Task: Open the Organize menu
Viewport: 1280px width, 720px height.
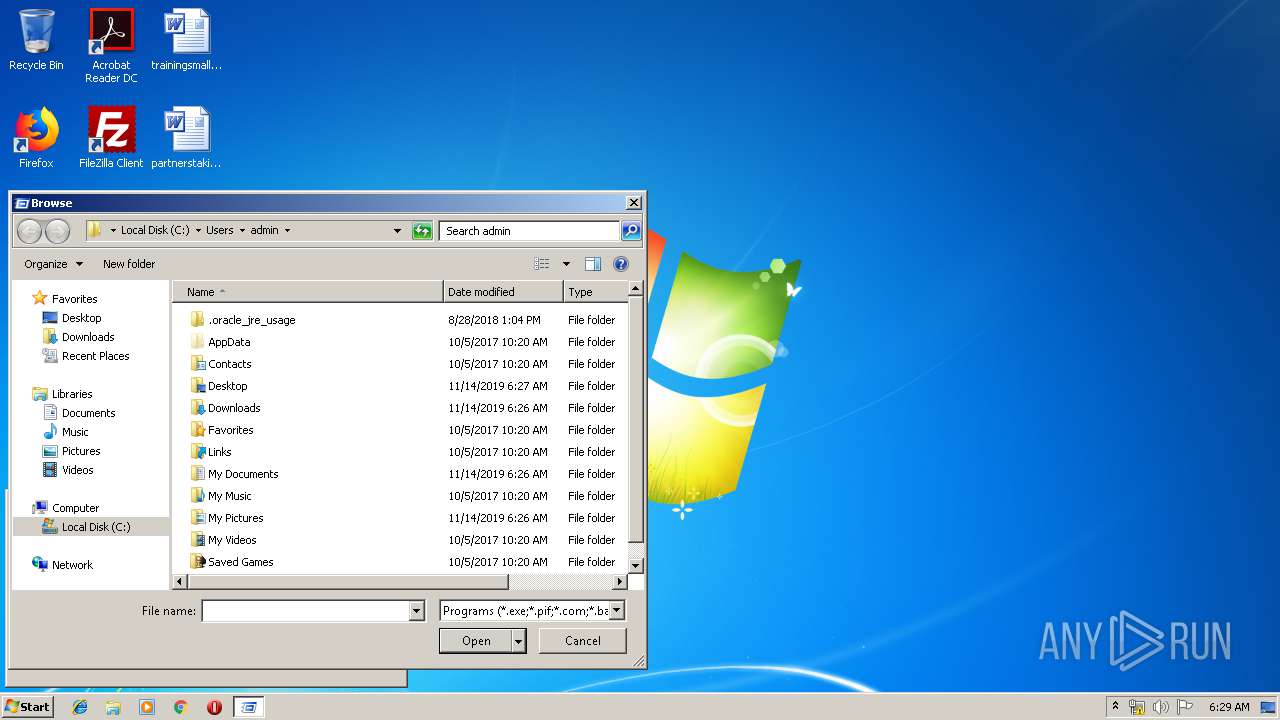Action: point(54,264)
